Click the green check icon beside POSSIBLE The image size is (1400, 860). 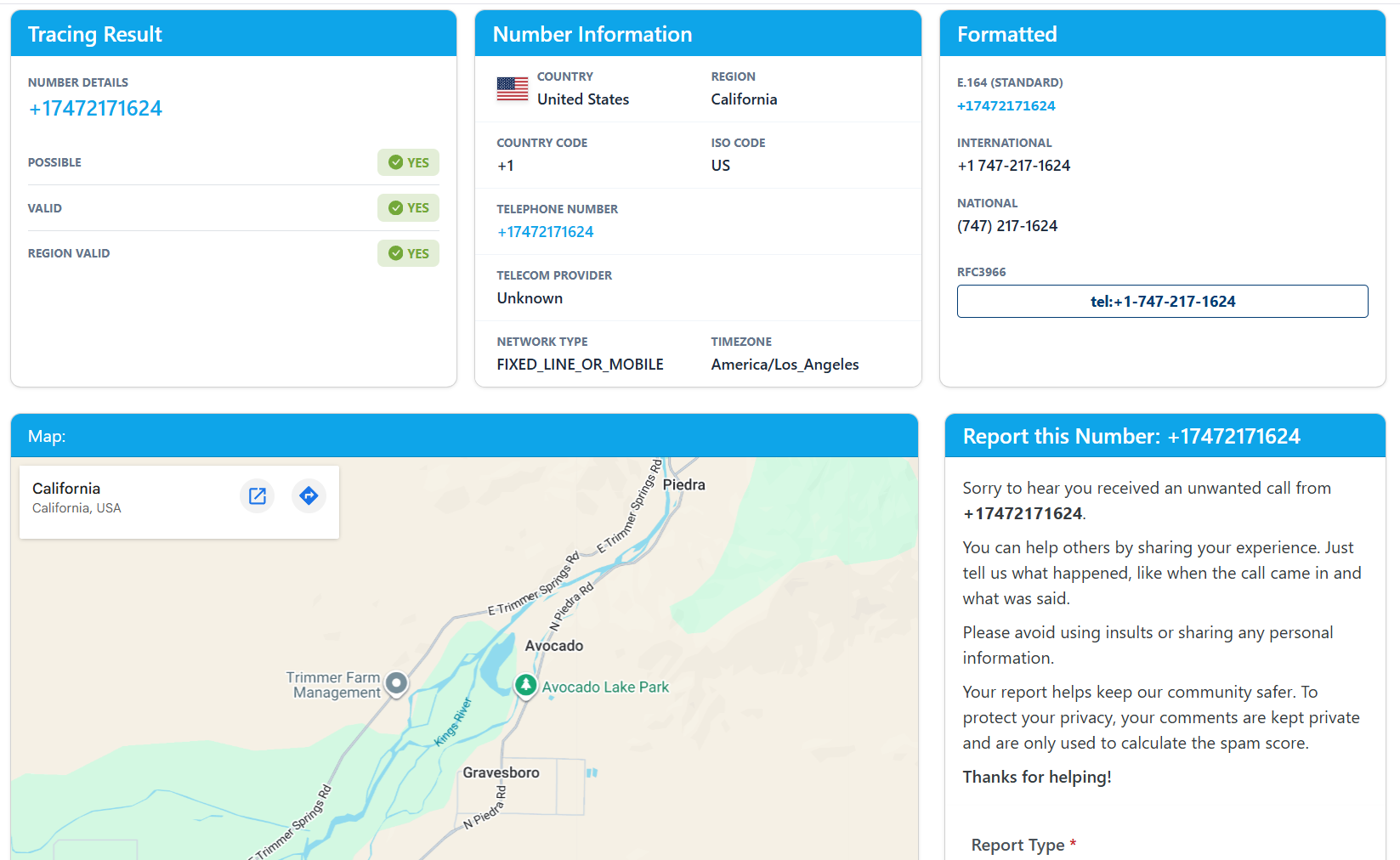395,162
